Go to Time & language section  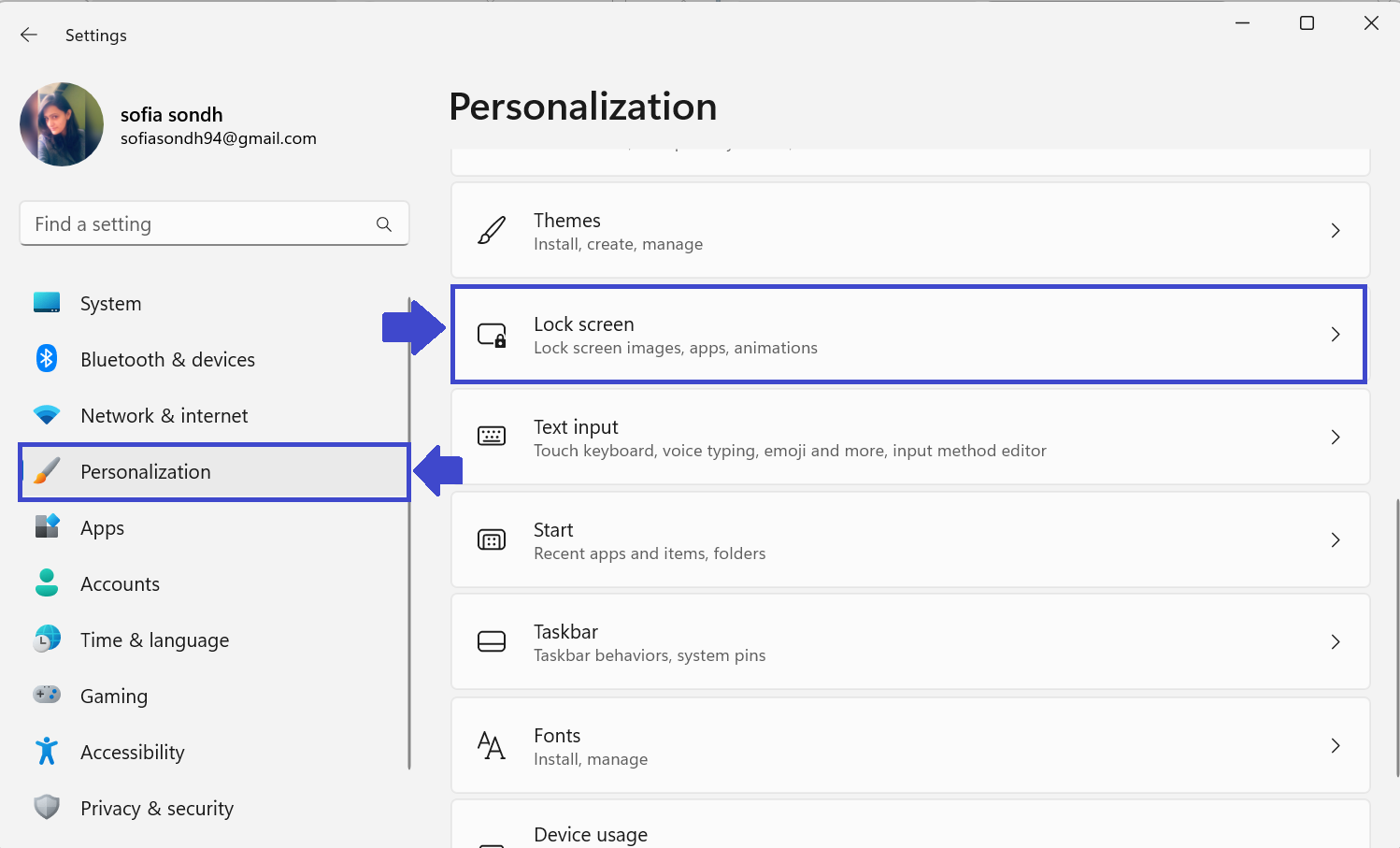(x=154, y=640)
